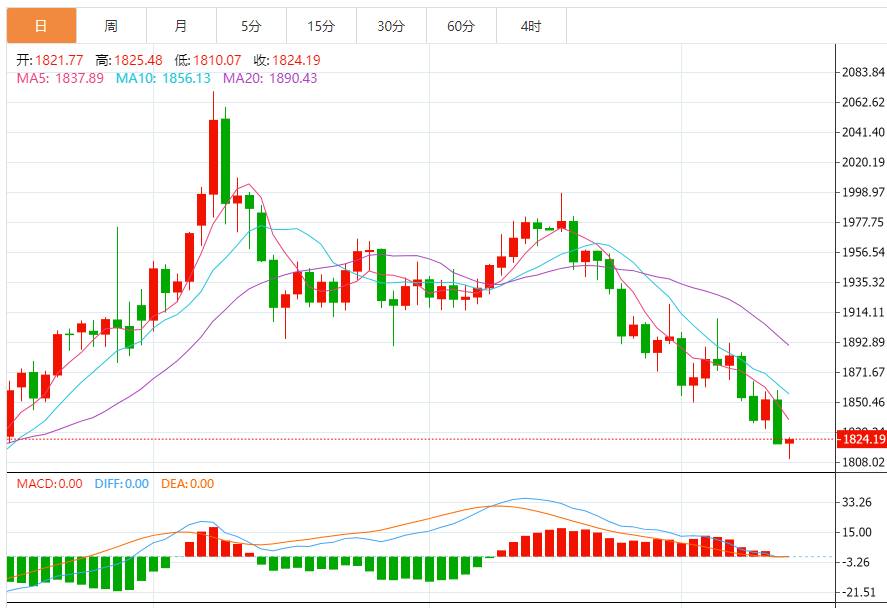Viewport: 887px width, 608px height.
Task: Click the 1935.32 price axis label
Action: click(x=863, y=282)
